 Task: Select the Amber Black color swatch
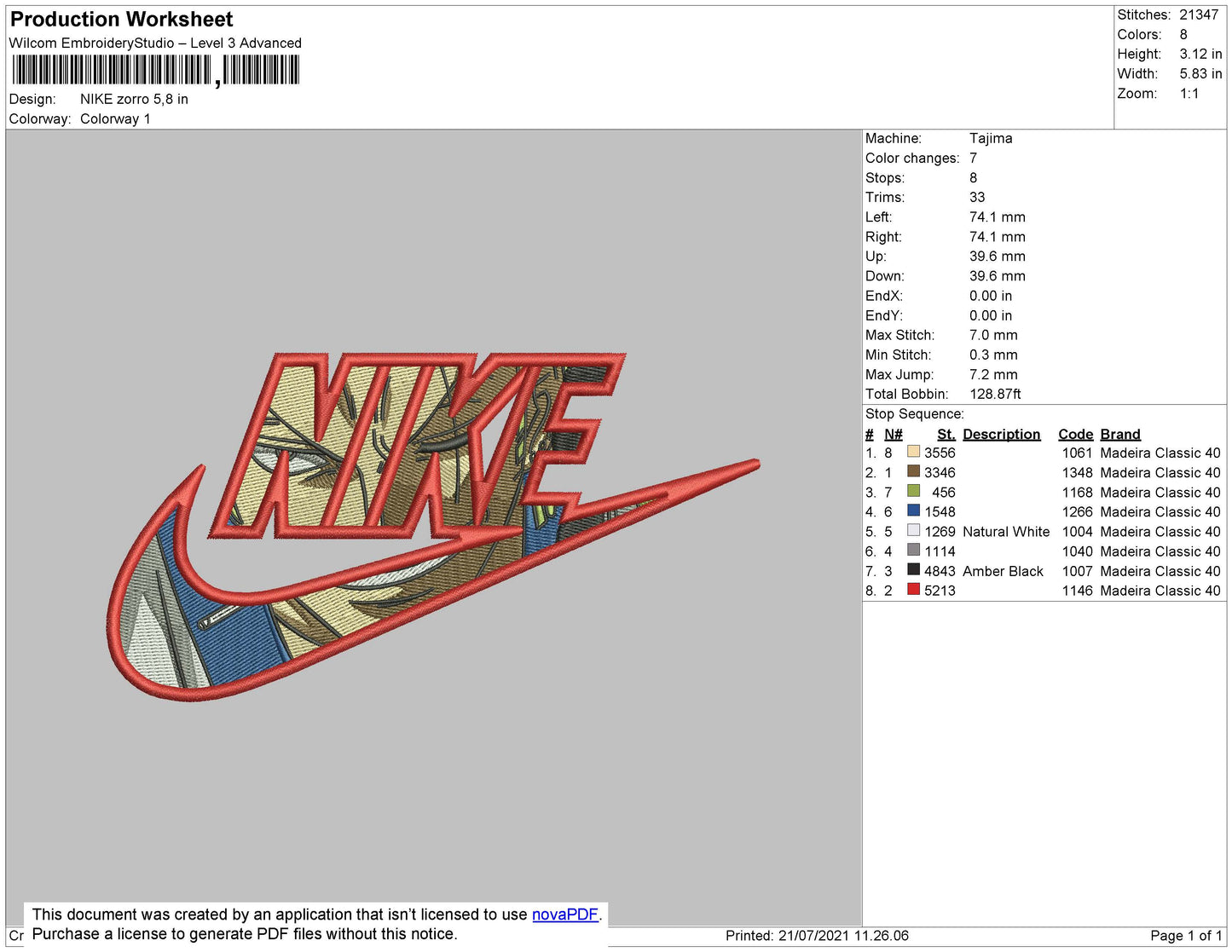point(913,569)
